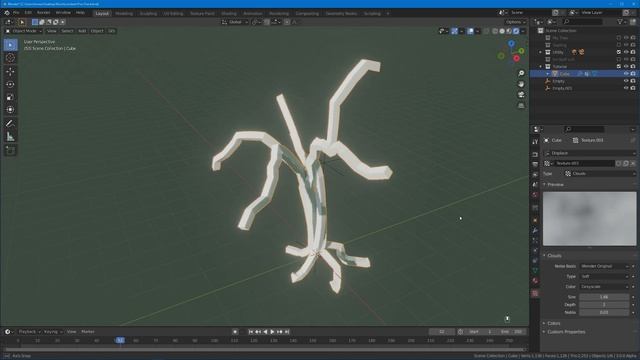Open the viewport View menu

click(51, 31)
